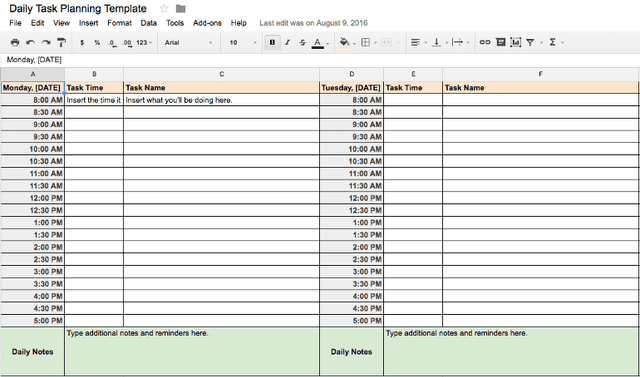
Task: Select the Monday, [DATE] cell
Action: pos(33,88)
